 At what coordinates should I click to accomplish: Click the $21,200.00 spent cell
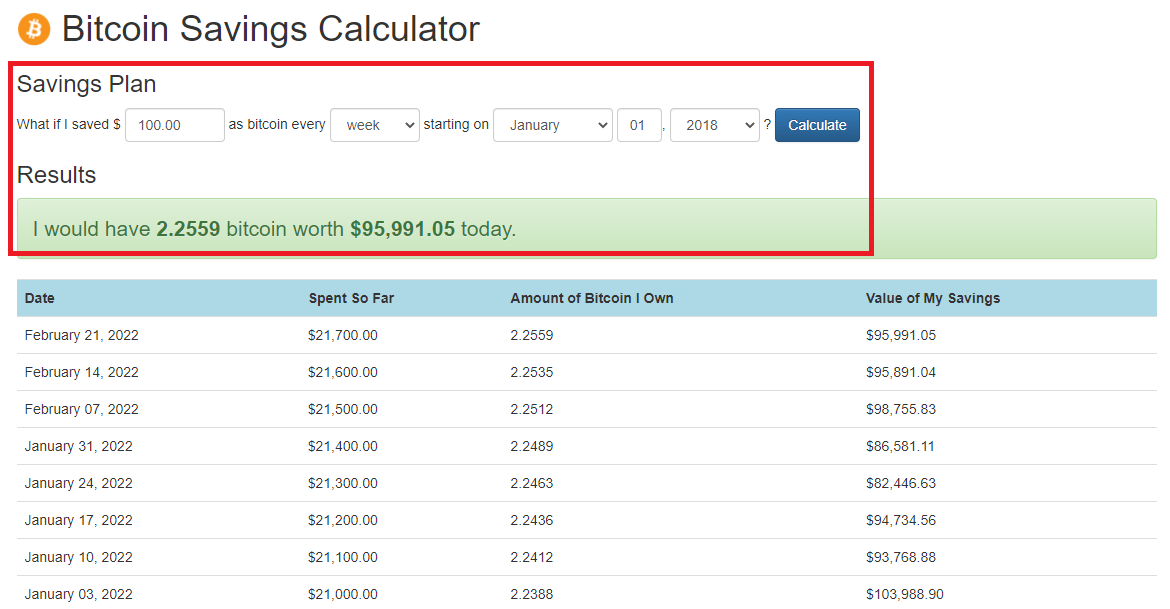(342, 519)
